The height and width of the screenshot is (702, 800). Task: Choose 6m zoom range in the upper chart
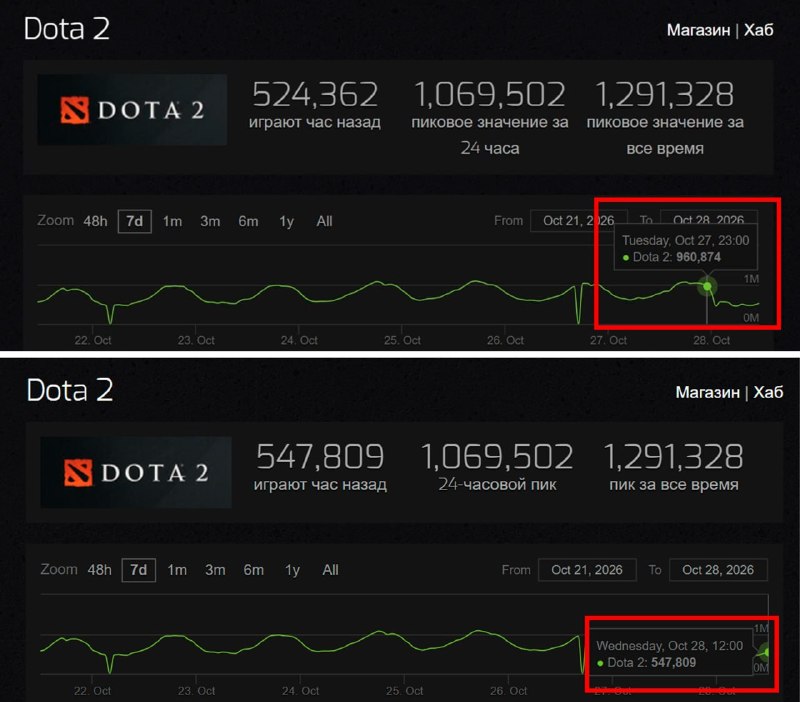click(248, 221)
